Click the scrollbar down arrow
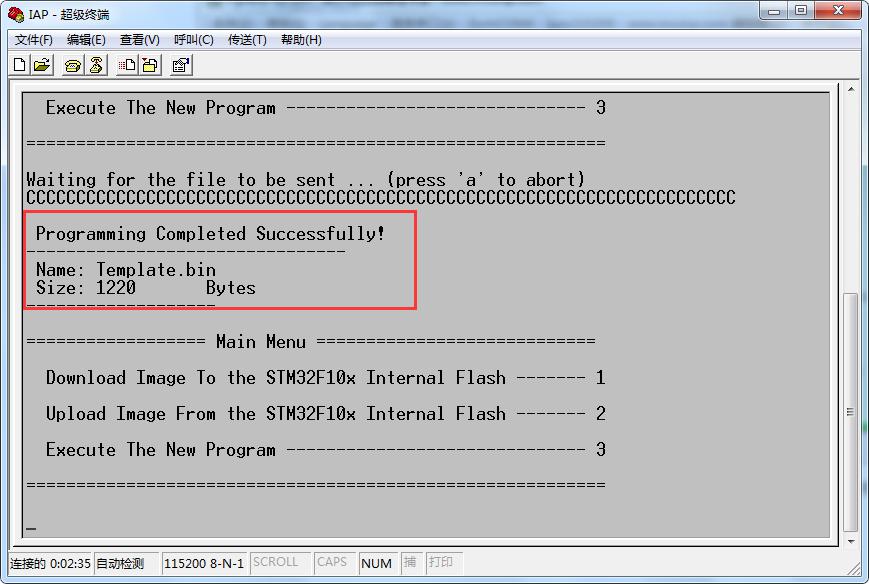The width and height of the screenshot is (869, 584). [851, 541]
